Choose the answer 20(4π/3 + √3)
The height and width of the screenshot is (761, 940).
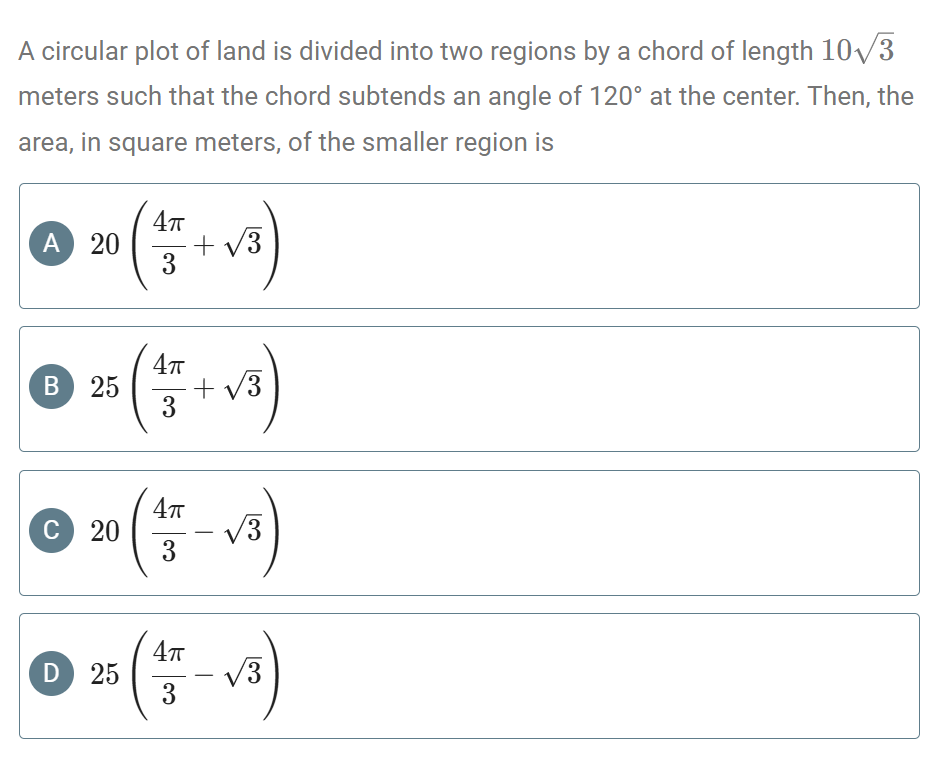point(470,246)
